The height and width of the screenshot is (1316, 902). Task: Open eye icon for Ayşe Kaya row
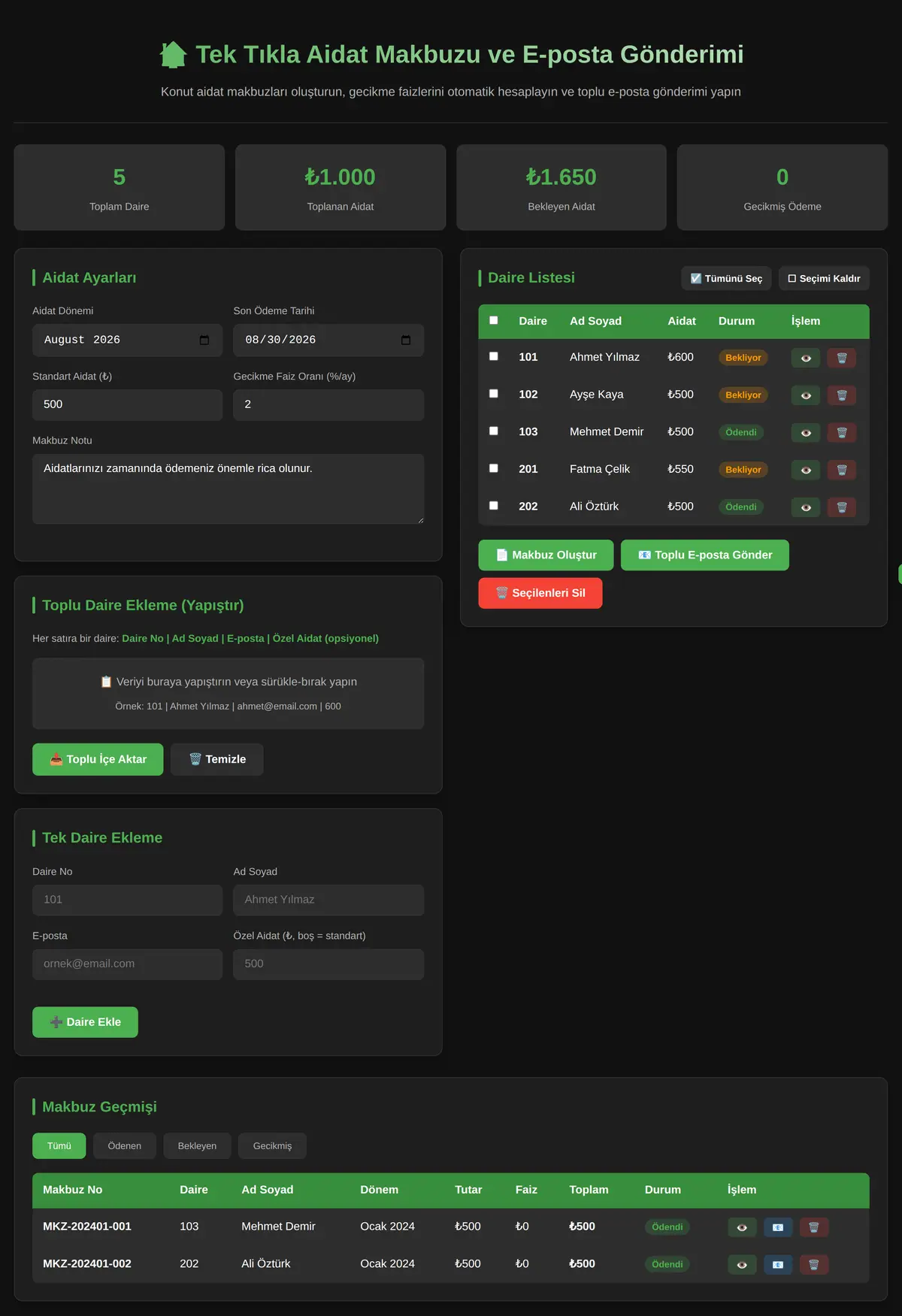[806, 395]
